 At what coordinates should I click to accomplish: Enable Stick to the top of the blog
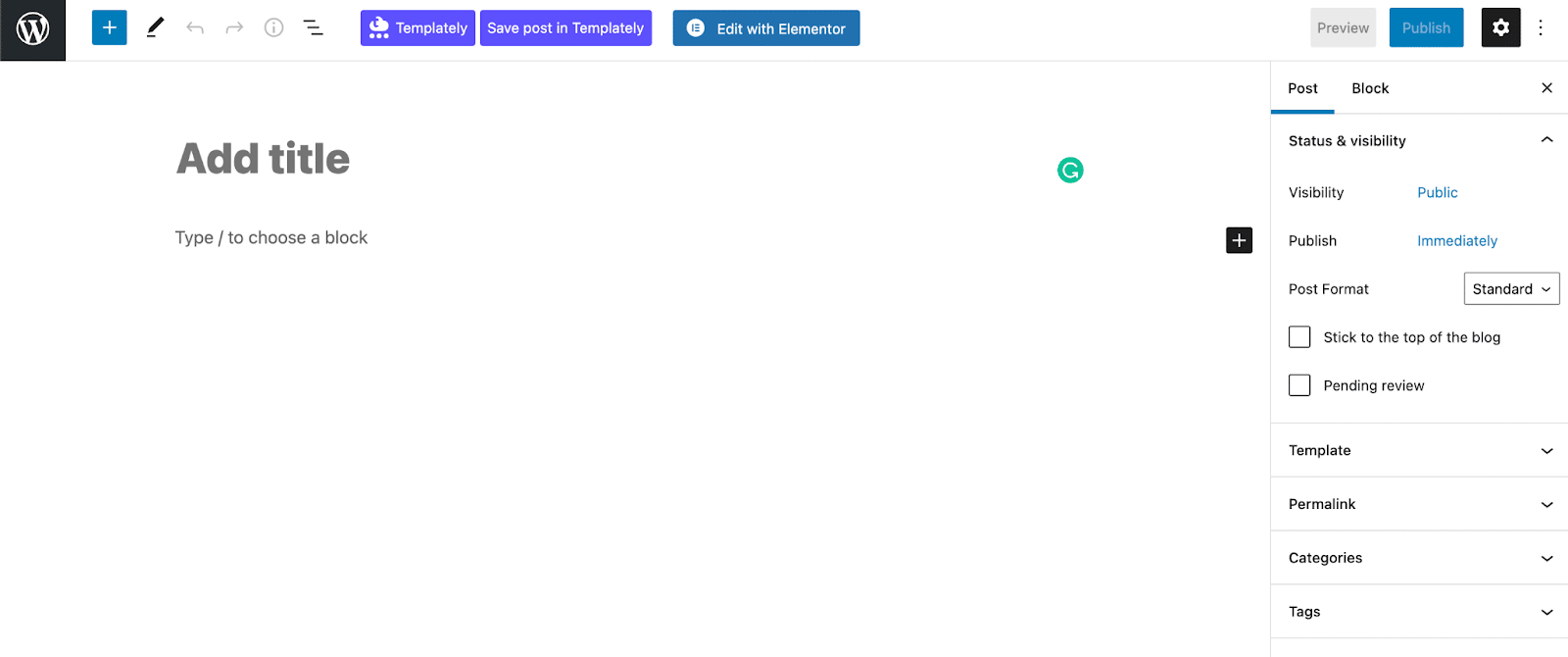pyautogui.click(x=1299, y=337)
